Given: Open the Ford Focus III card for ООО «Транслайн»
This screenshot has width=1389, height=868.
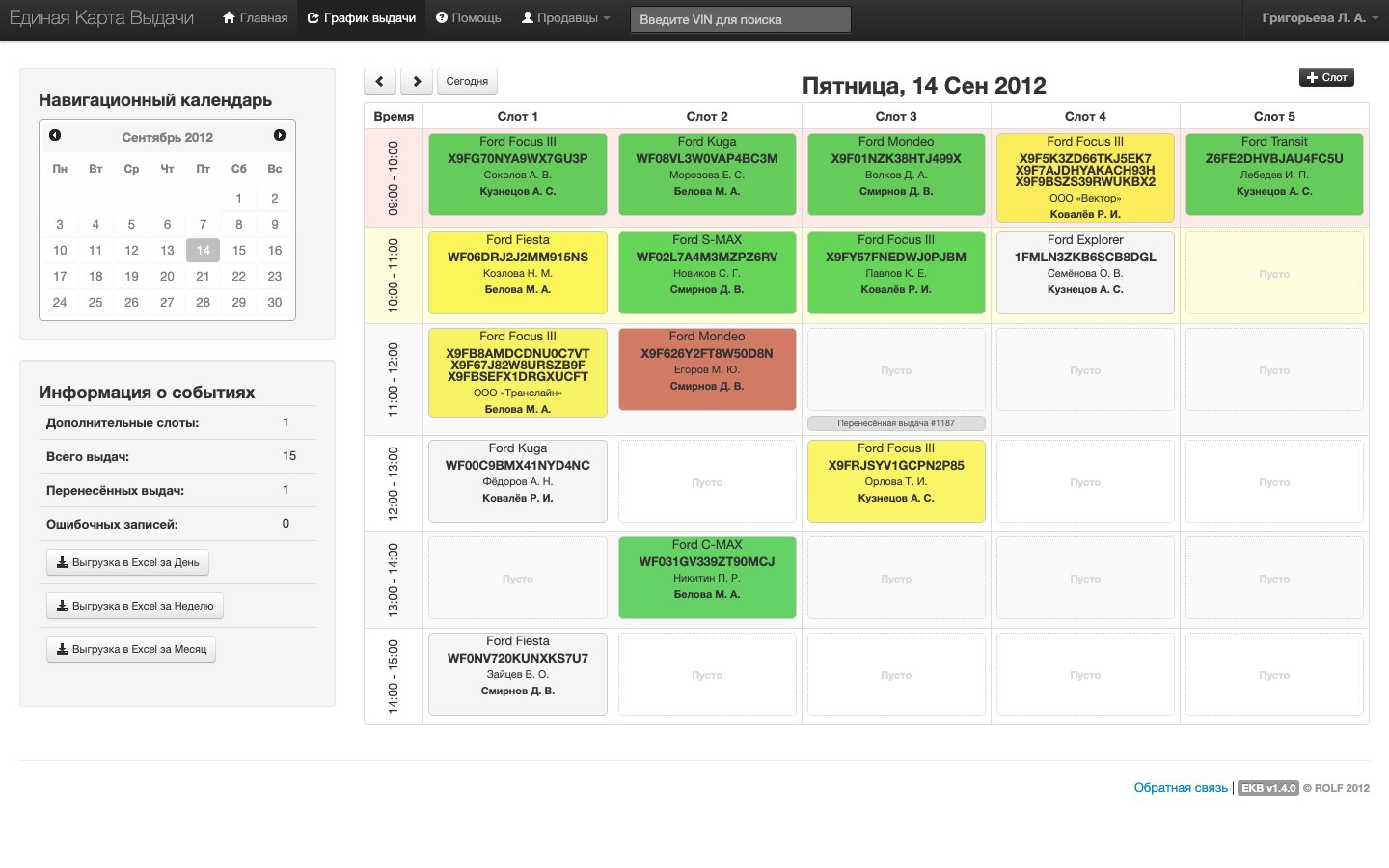Looking at the screenshot, I should pyautogui.click(x=518, y=372).
